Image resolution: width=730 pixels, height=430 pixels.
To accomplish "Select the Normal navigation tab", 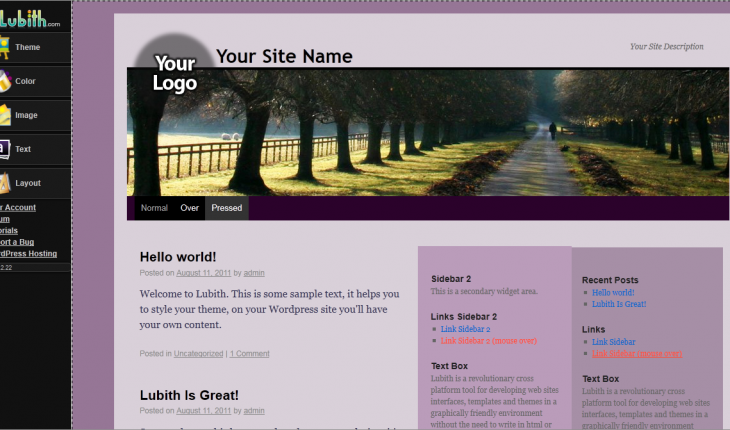I will click(x=154, y=208).
